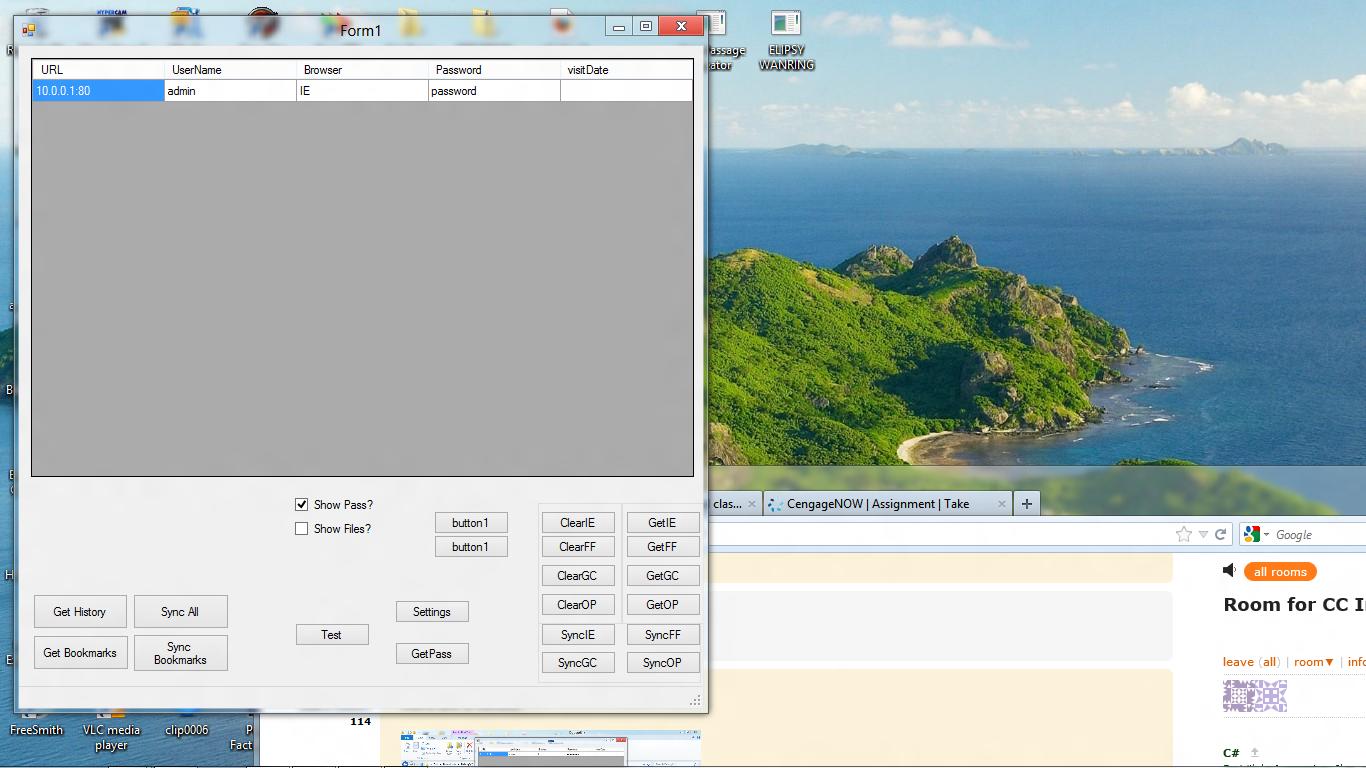Switch to the CengageNOW Assignment tab
The height and width of the screenshot is (768, 1366).
[888, 504]
